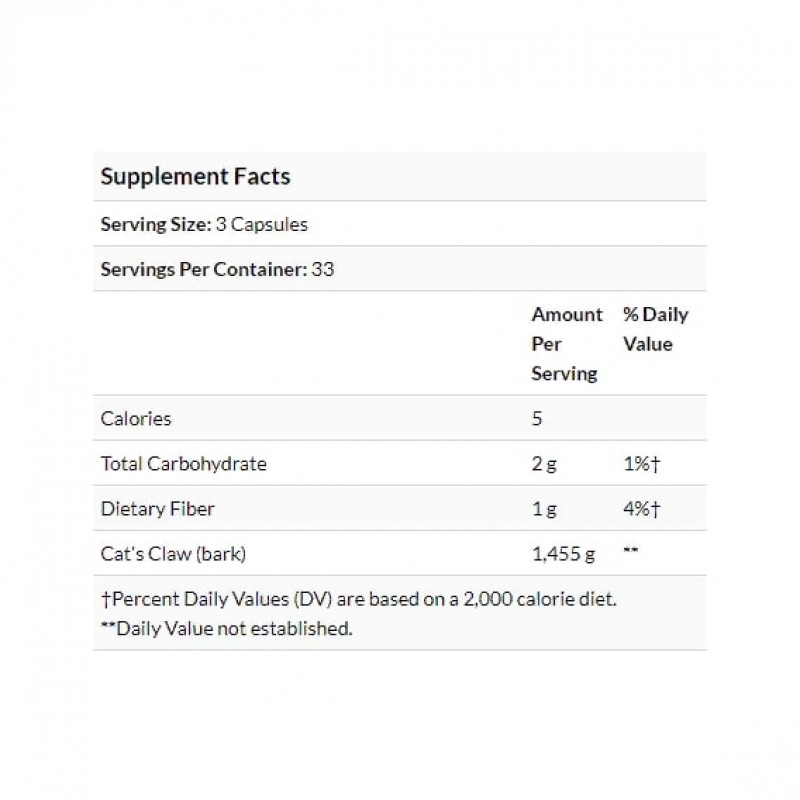Click the Calories amount of 5
Screen dimensions: 800x800
pos(537,418)
